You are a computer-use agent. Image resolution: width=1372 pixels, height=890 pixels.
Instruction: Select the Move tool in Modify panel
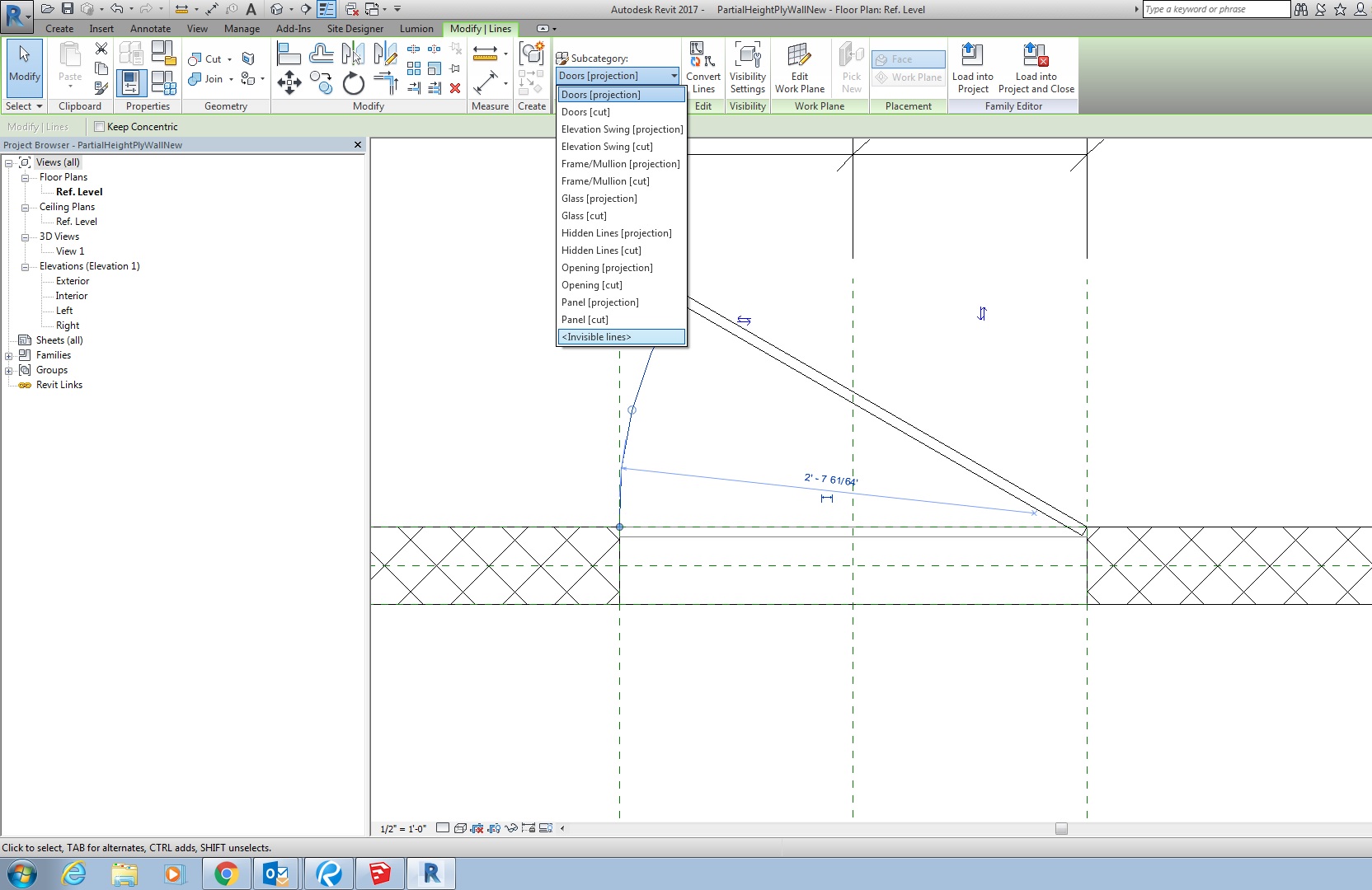click(x=289, y=82)
